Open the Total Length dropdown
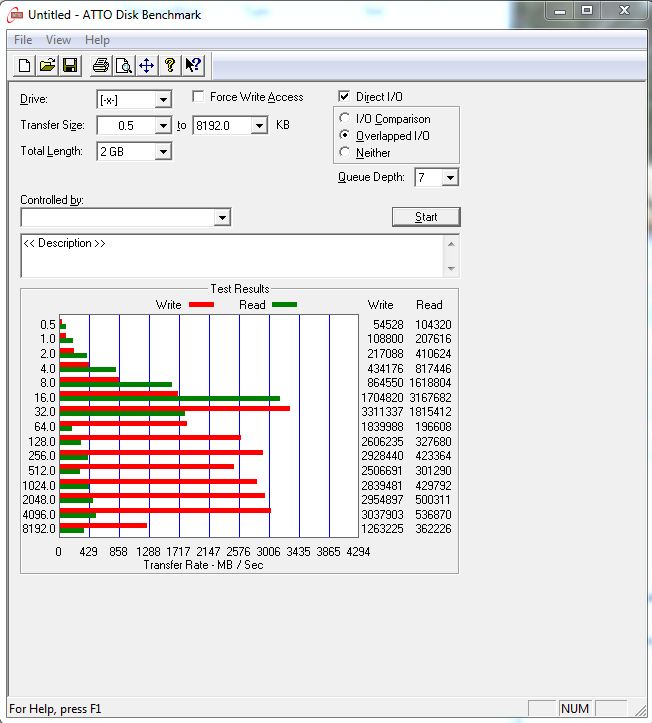Screen dimensions: 652x723 163,152
